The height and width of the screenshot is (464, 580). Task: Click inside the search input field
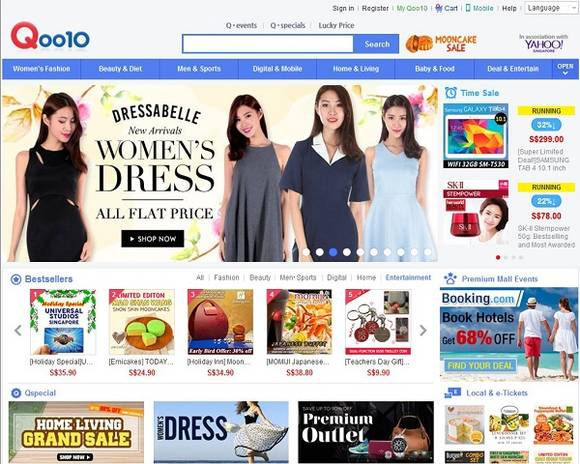point(268,44)
